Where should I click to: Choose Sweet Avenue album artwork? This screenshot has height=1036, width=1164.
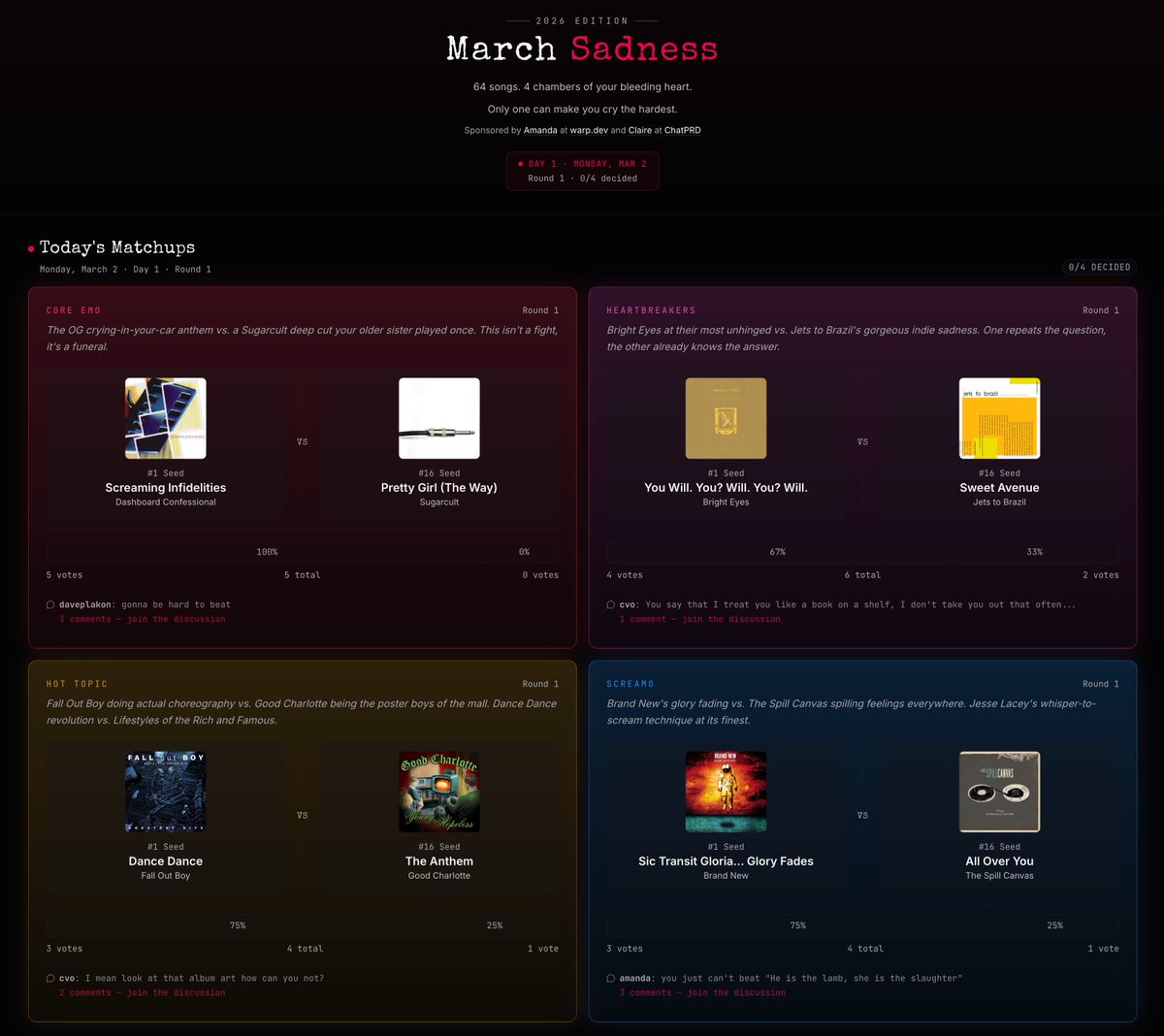(999, 418)
